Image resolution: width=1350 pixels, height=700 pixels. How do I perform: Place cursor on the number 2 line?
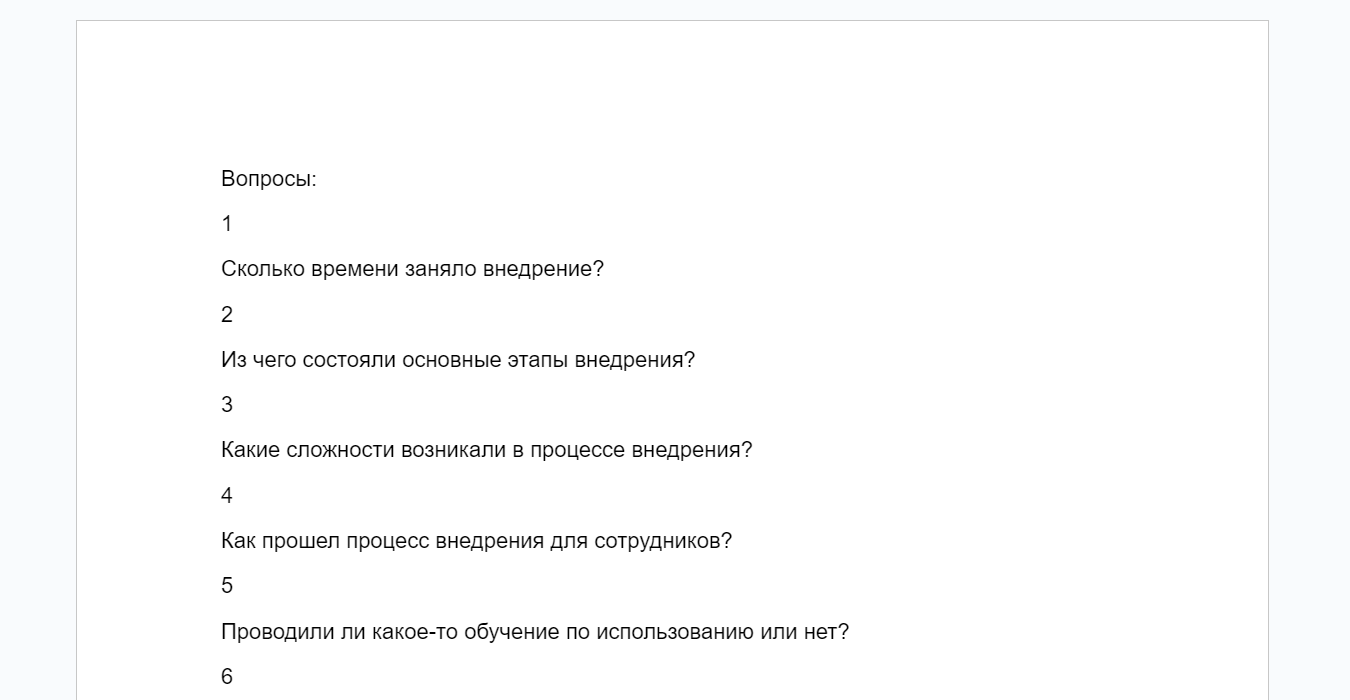tap(227, 315)
